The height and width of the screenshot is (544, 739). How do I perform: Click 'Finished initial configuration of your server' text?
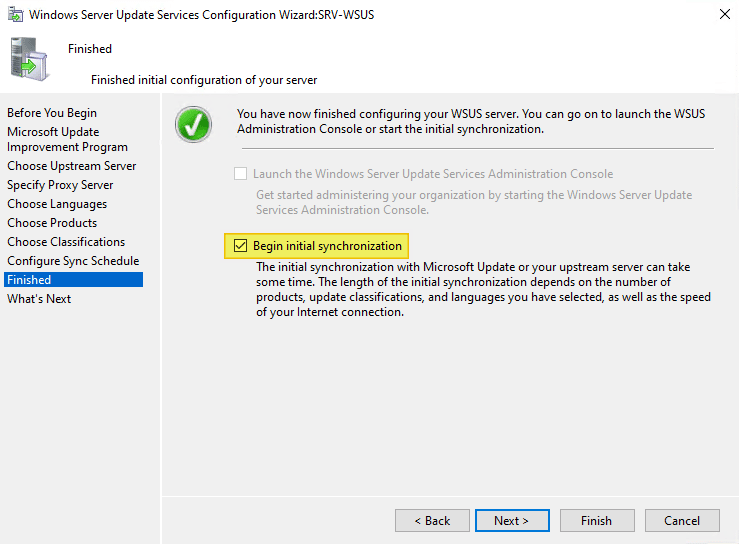(x=204, y=80)
